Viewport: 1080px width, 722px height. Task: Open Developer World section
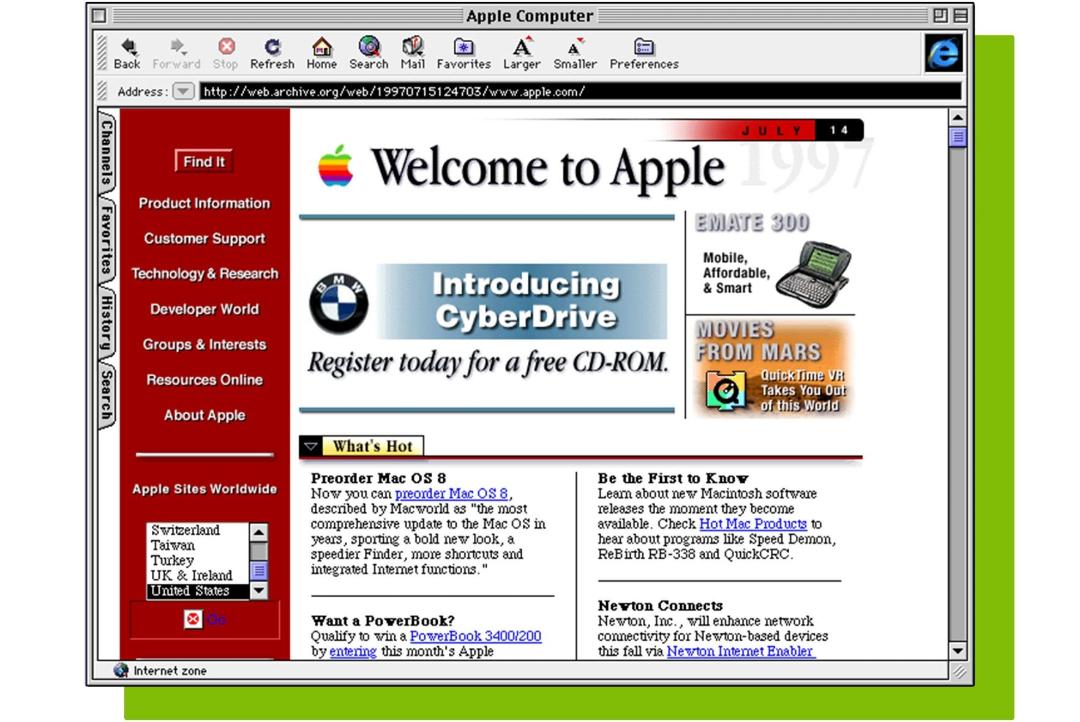205,309
